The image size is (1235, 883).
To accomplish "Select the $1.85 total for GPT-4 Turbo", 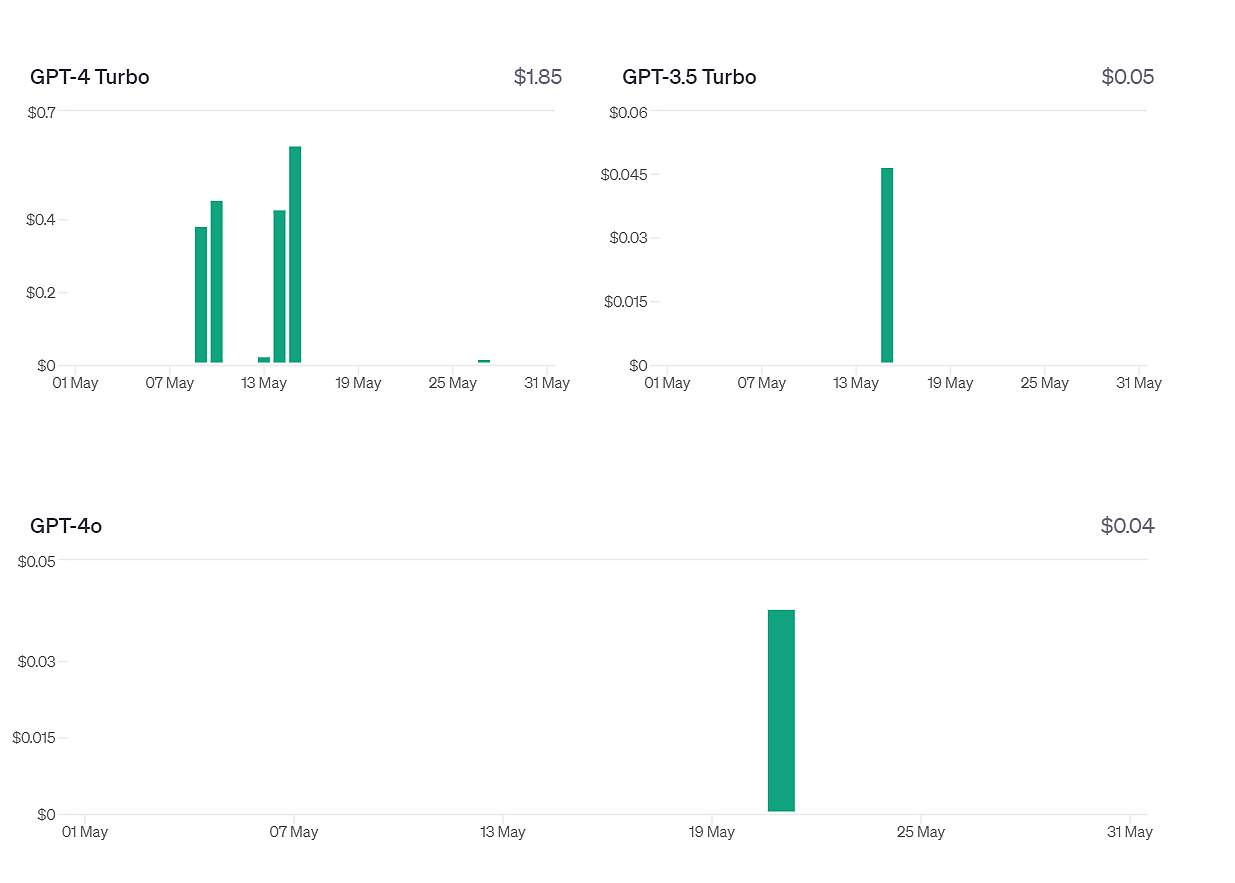I will point(538,77).
